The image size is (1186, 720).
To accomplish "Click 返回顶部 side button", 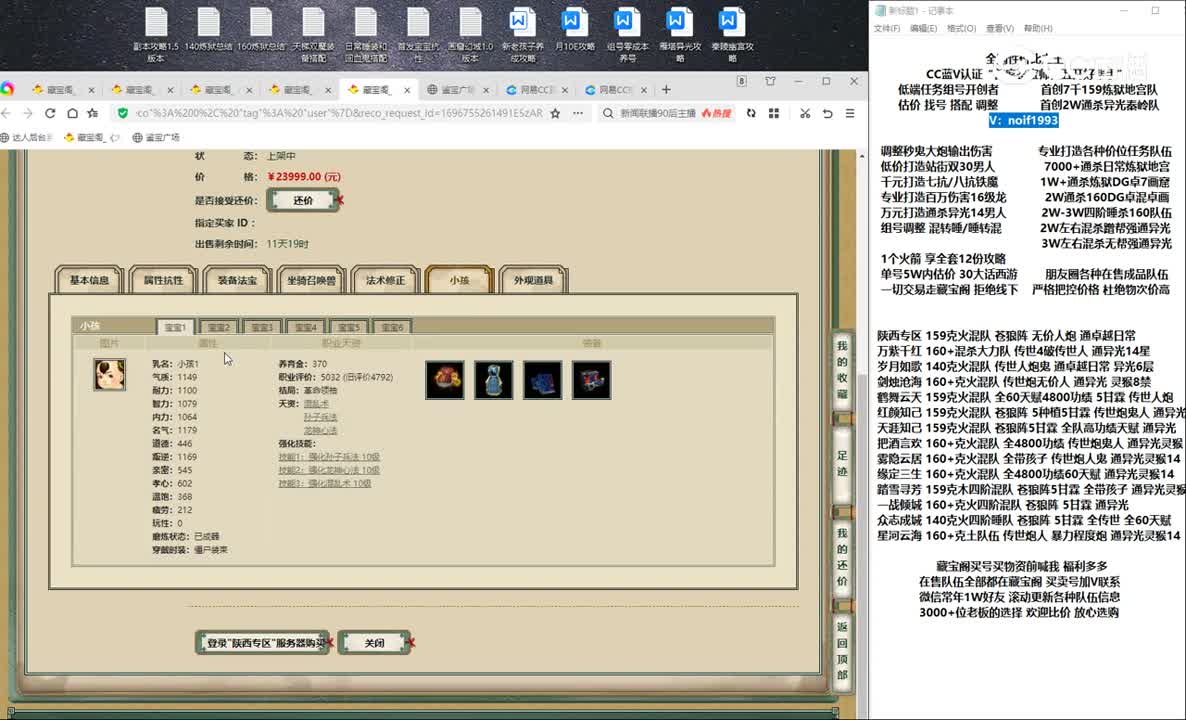I will [x=842, y=650].
